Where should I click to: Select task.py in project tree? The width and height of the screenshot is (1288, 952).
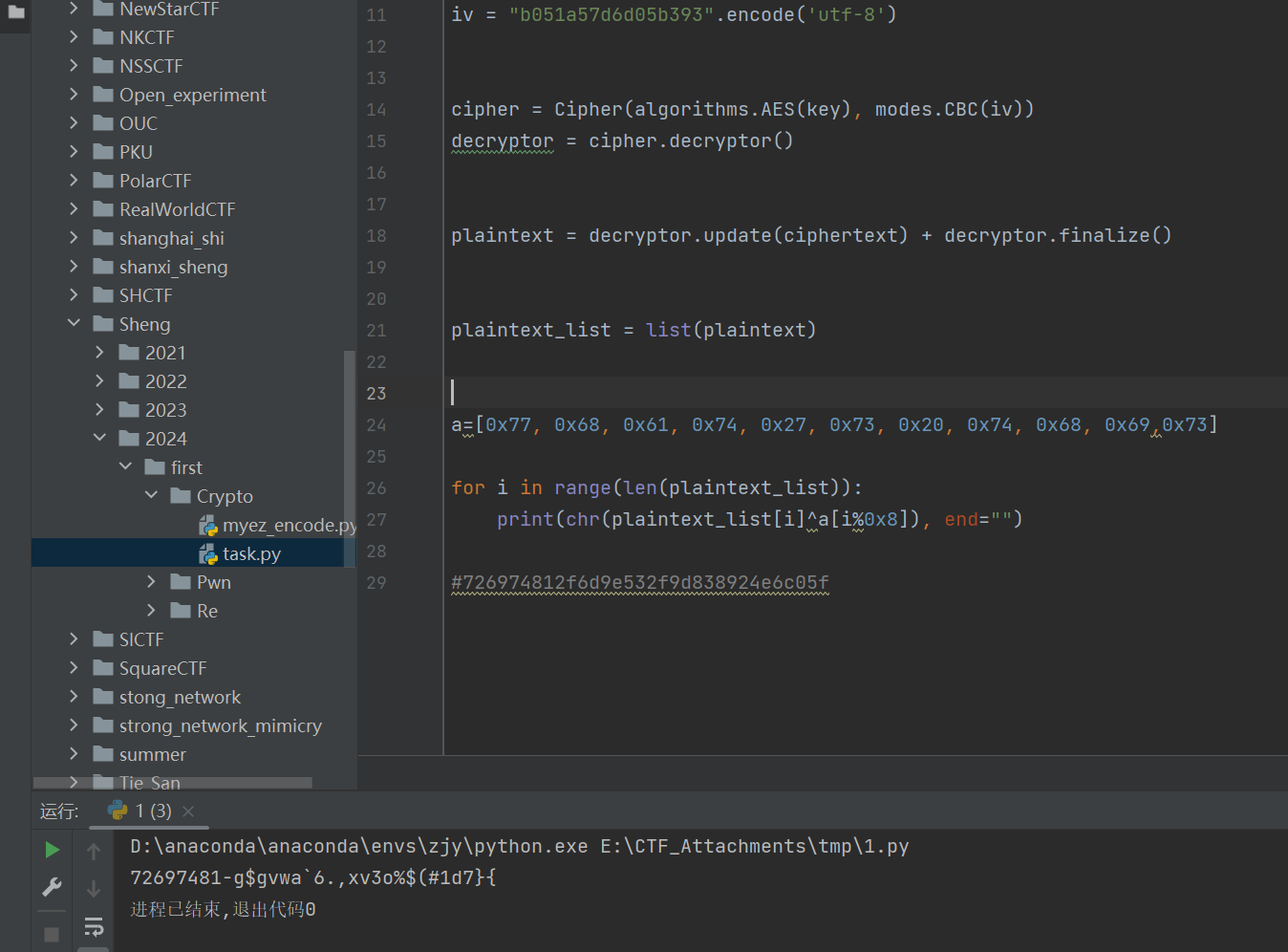(251, 554)
